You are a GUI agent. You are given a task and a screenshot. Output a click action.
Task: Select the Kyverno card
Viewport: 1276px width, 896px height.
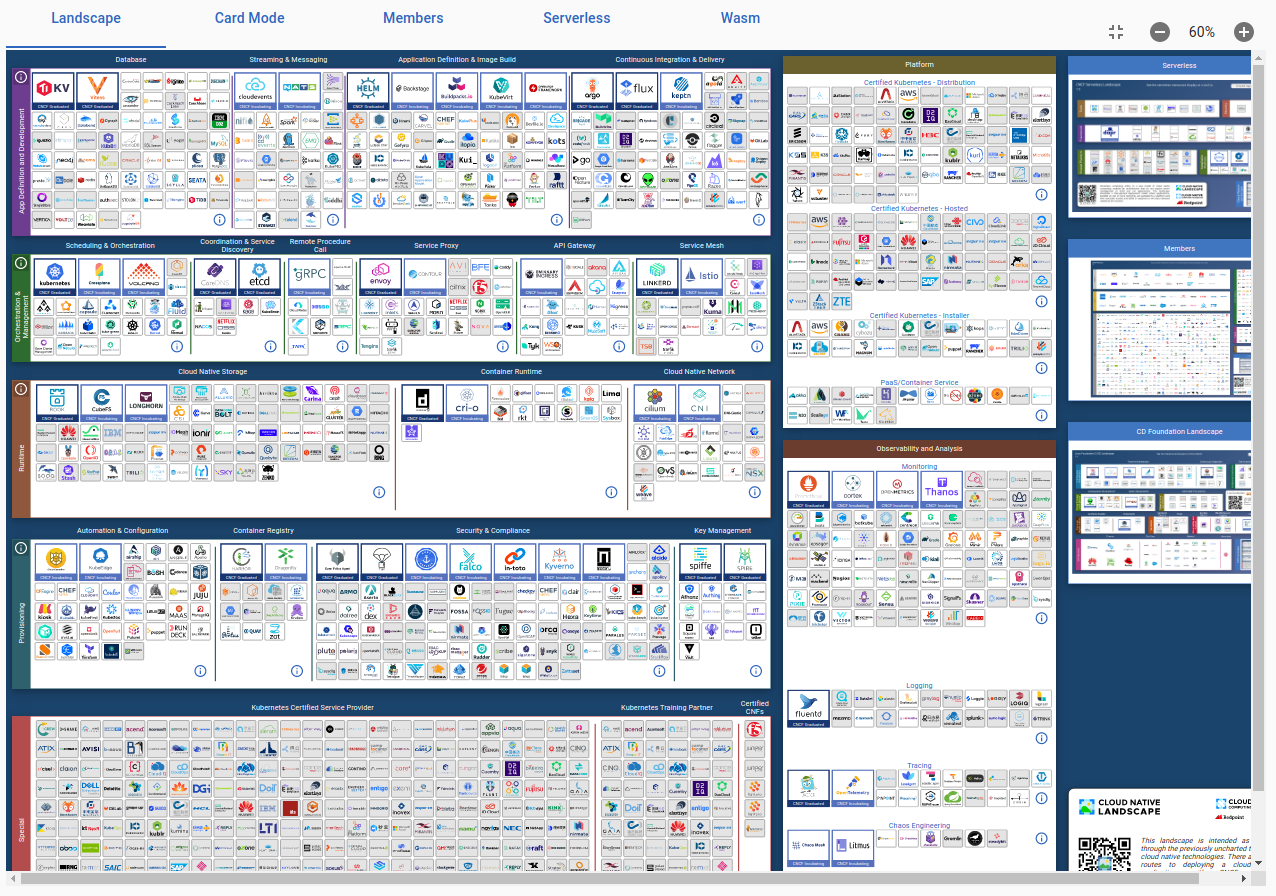[558, 562]
